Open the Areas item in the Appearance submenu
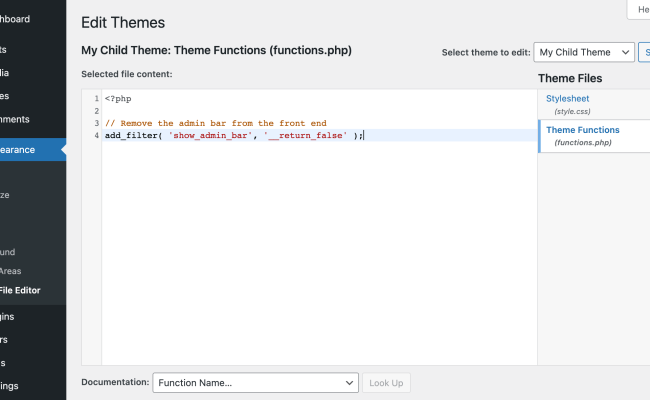The height and width of the screenshot is (400, 650). 11,271
